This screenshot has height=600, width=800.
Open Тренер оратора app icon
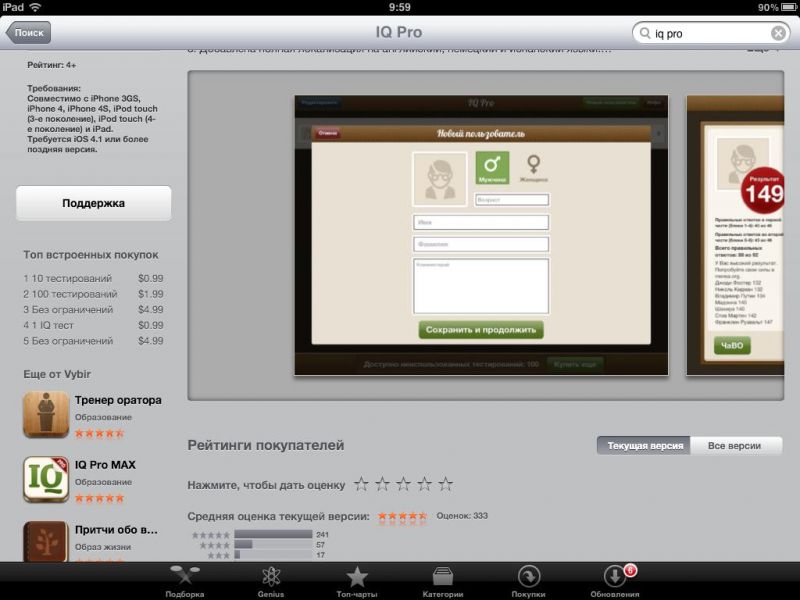pos(46,415)
